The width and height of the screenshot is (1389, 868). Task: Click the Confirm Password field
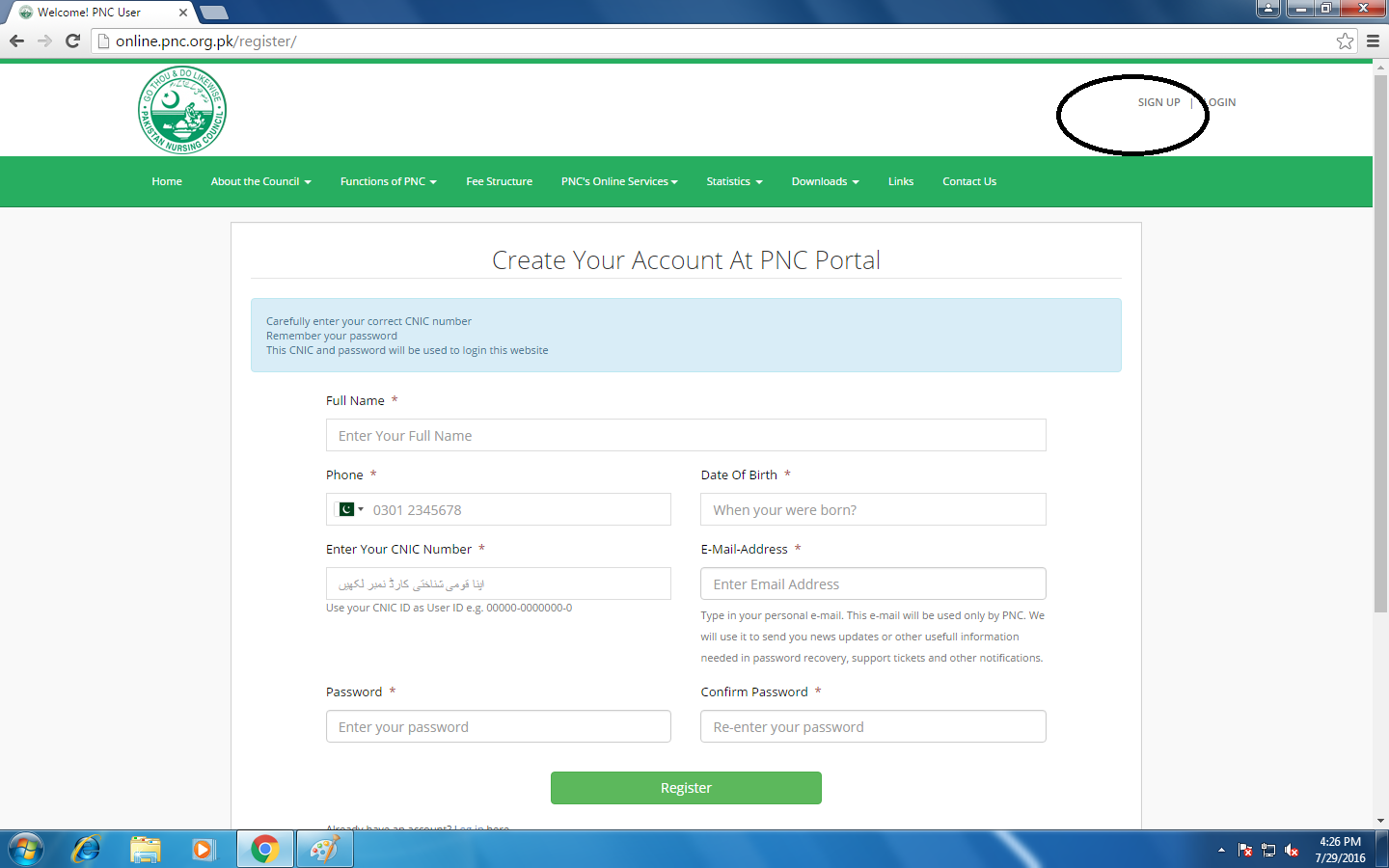873,726
